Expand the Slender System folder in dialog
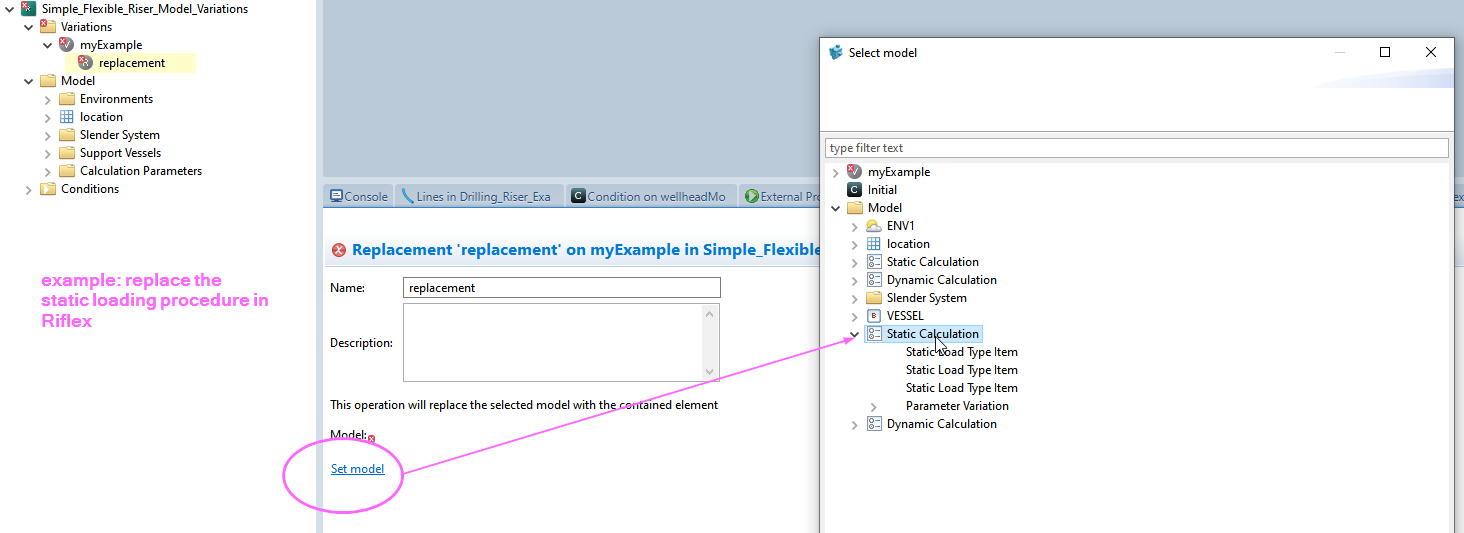This screenshot has width=1464, height=533. pyautogui.click(x=854, y=298)
